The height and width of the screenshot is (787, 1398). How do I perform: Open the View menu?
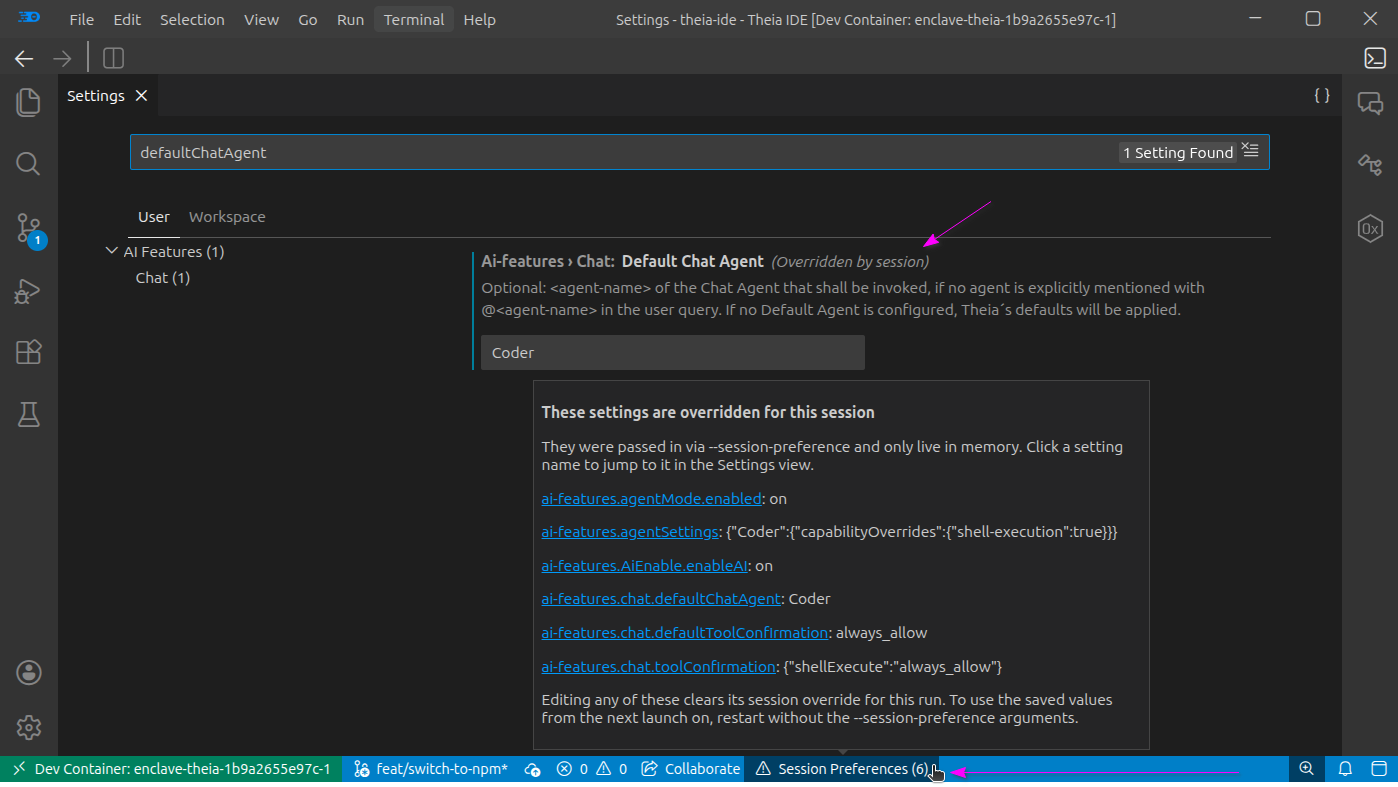pos(262,20)
